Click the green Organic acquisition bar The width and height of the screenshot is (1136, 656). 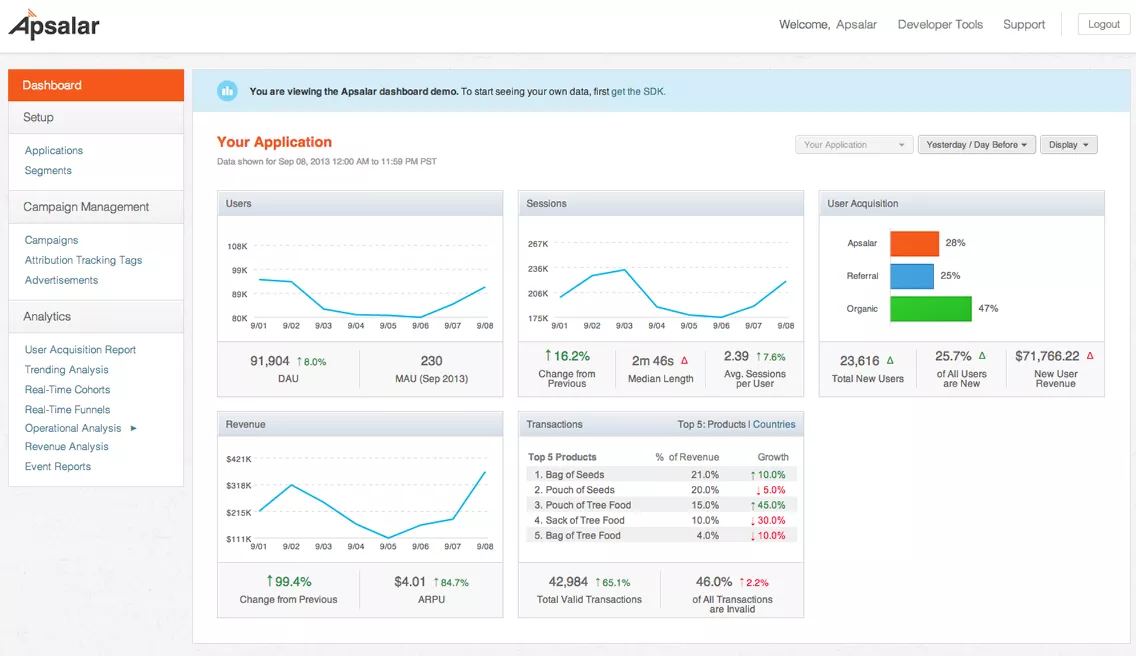(931, 309)
